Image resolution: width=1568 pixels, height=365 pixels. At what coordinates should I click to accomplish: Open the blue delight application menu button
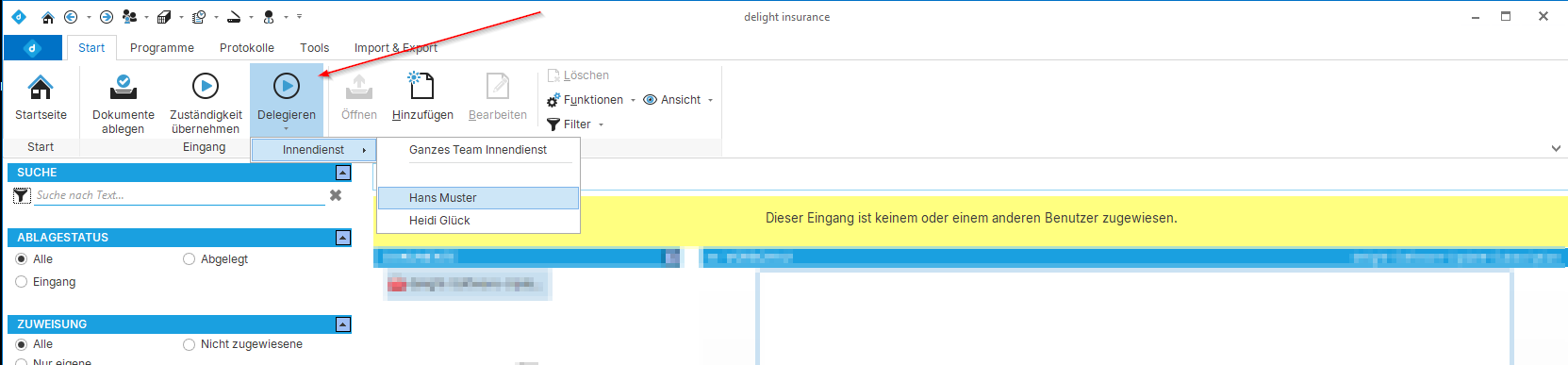pyautogui.click(x=33, y=47)
